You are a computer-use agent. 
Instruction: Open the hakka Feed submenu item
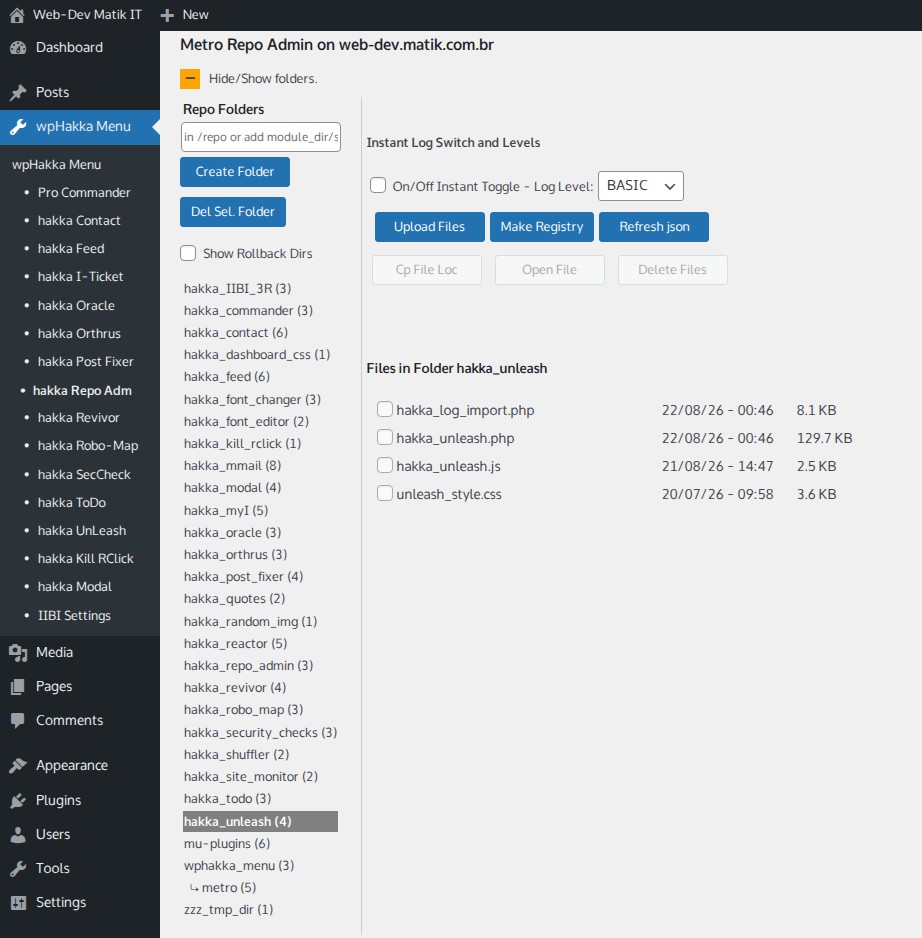(71, 249)
